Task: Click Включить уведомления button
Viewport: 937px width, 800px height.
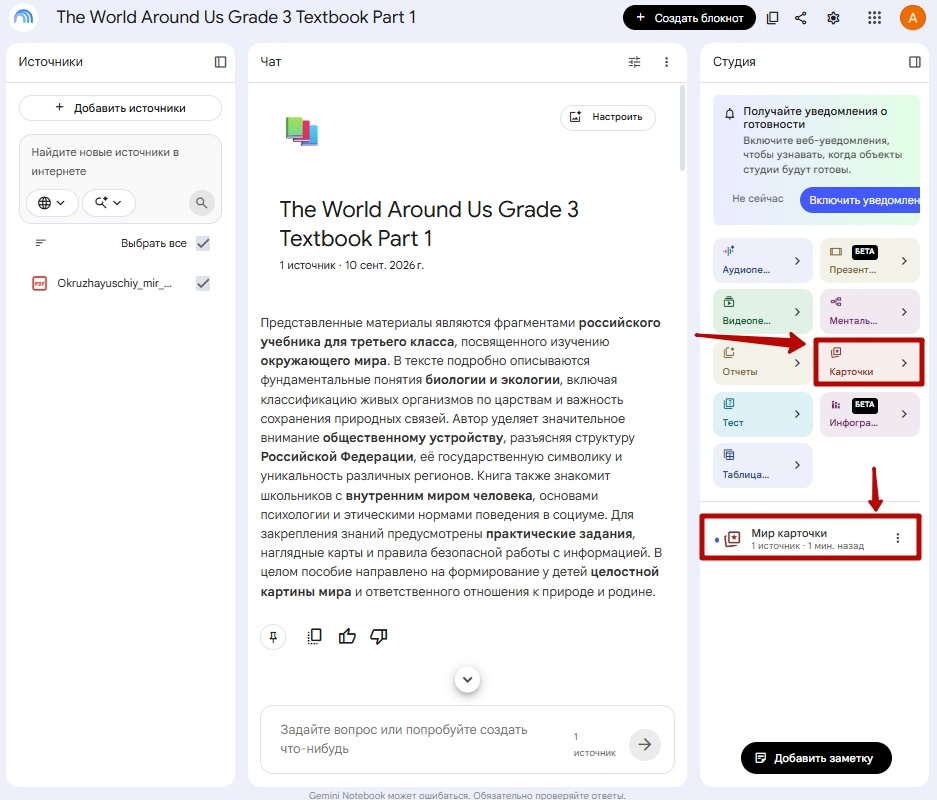Action: pyautogui.click(x=861, y=200)
